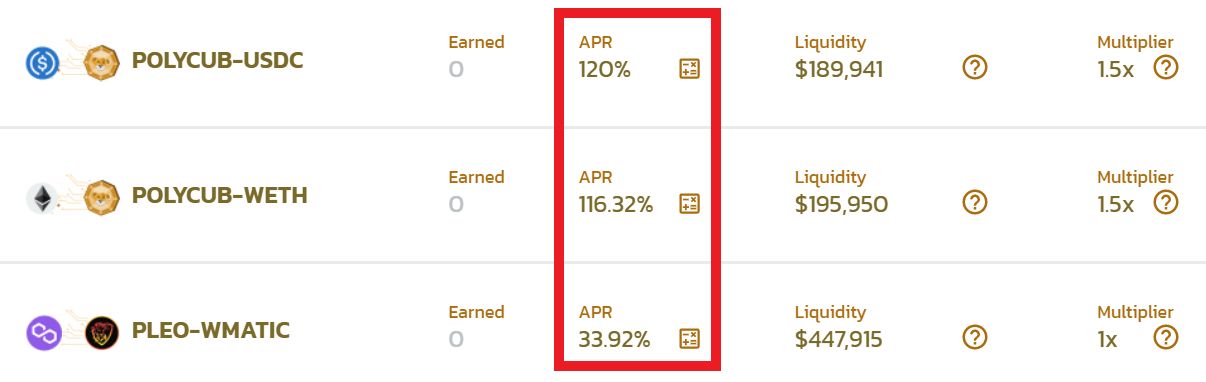Open APR calculator for PLEO-WMATIC

(689, 338)
